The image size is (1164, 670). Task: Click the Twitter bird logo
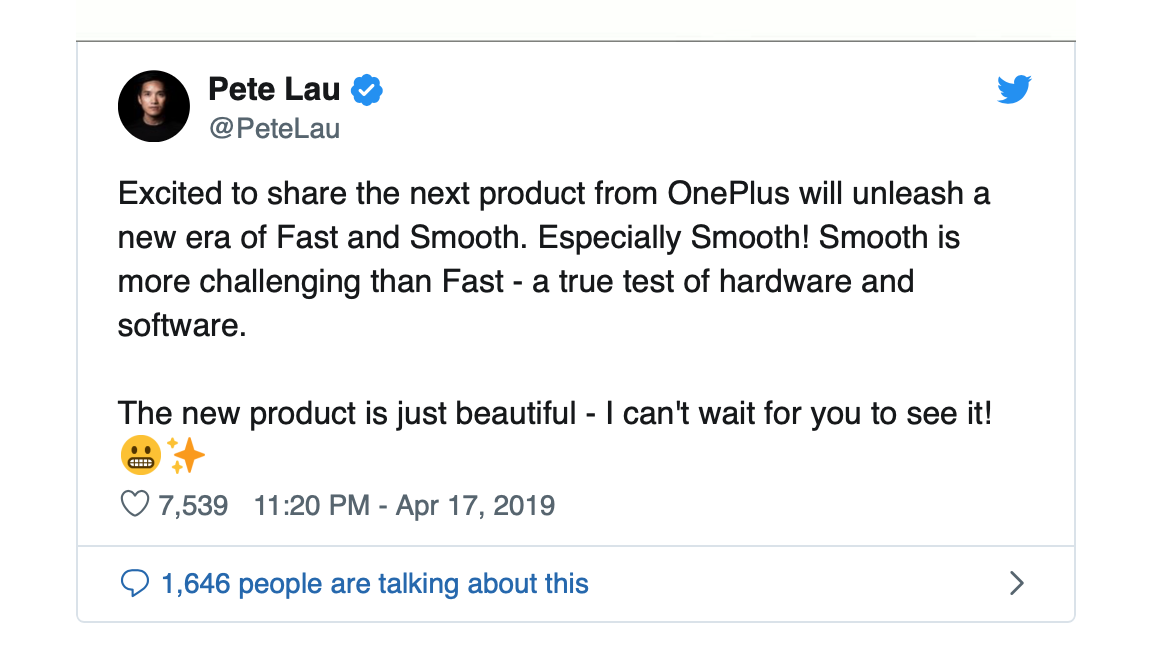(1014, 89)
